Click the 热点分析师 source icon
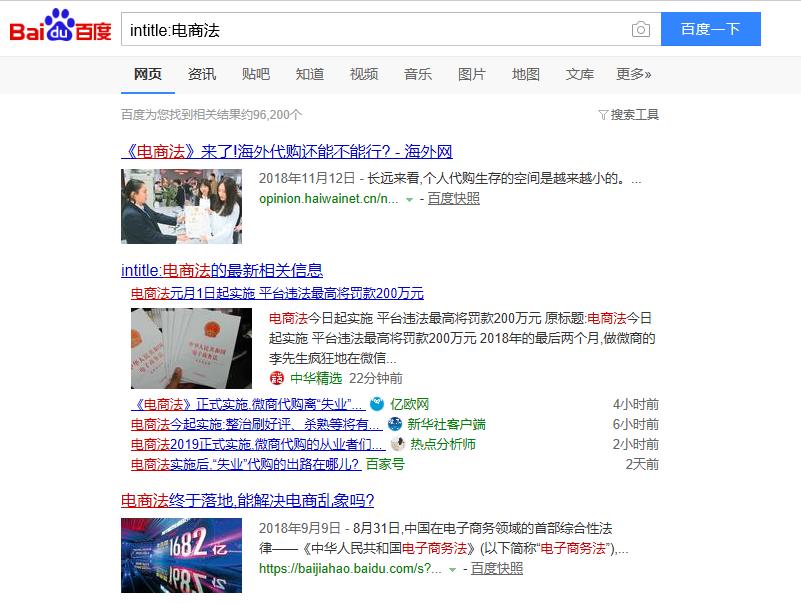This screenshot has width=801, height=604. click(397, 443)
